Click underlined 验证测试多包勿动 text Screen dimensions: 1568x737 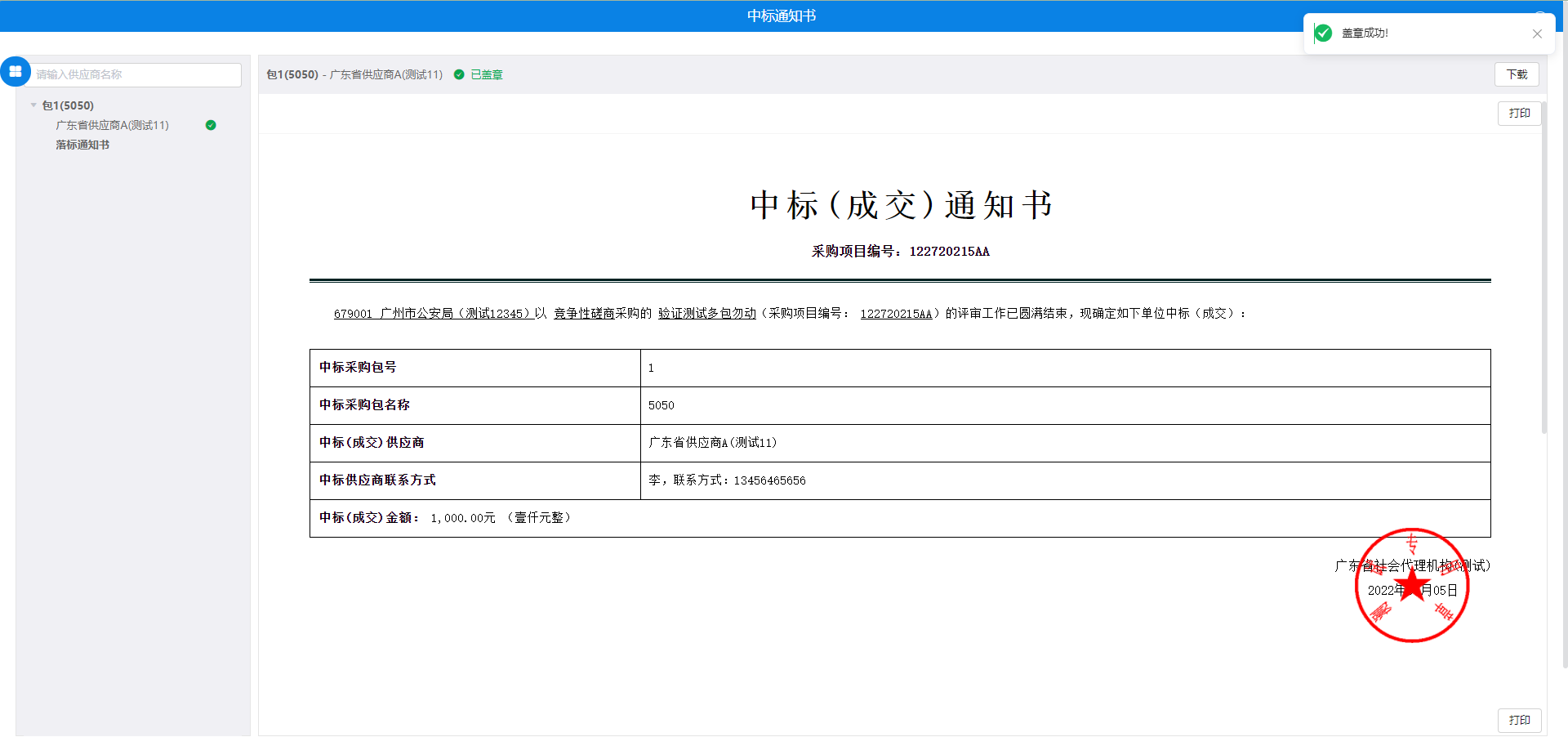tap(707, 314)
